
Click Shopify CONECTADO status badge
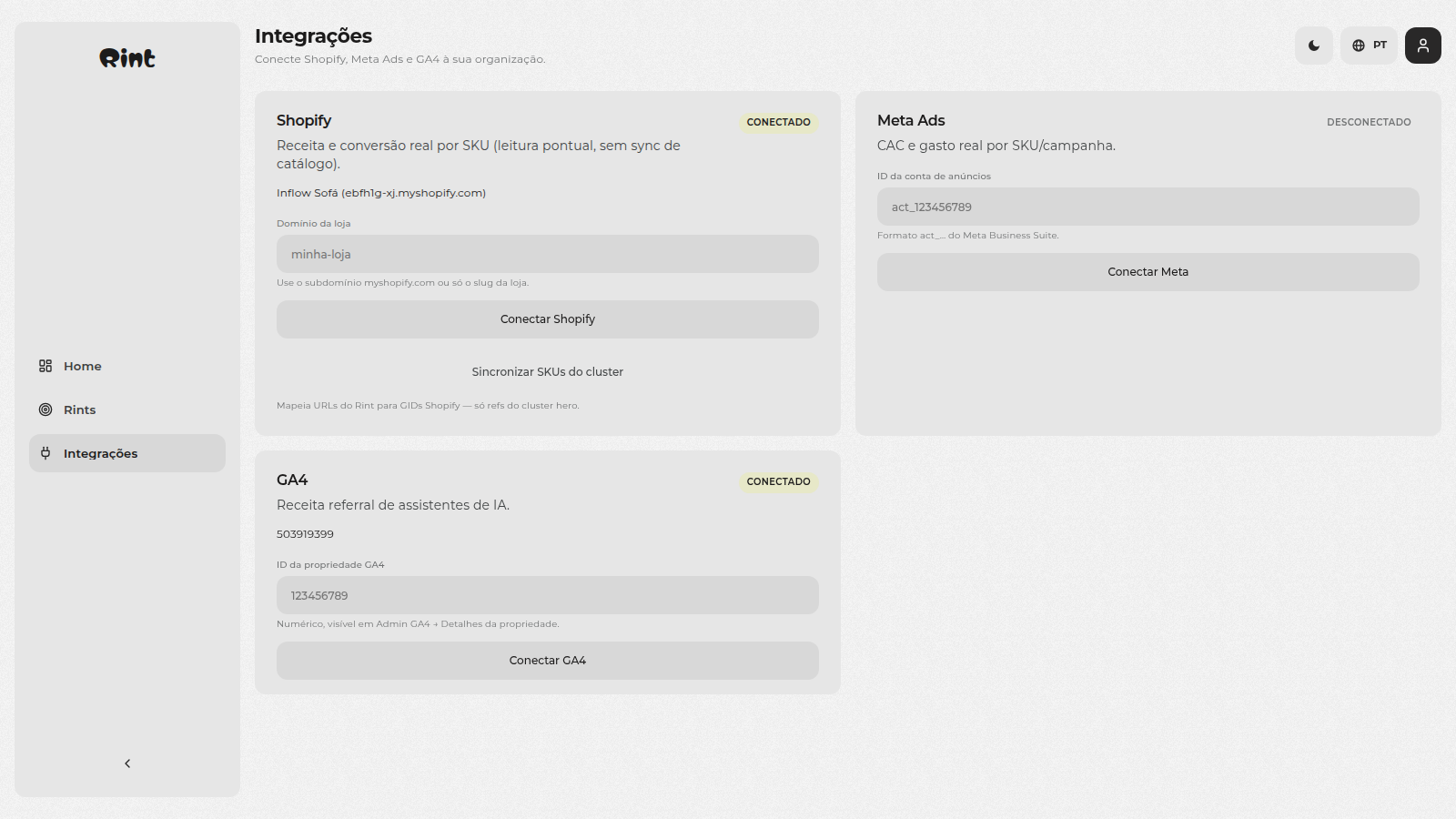779,122
